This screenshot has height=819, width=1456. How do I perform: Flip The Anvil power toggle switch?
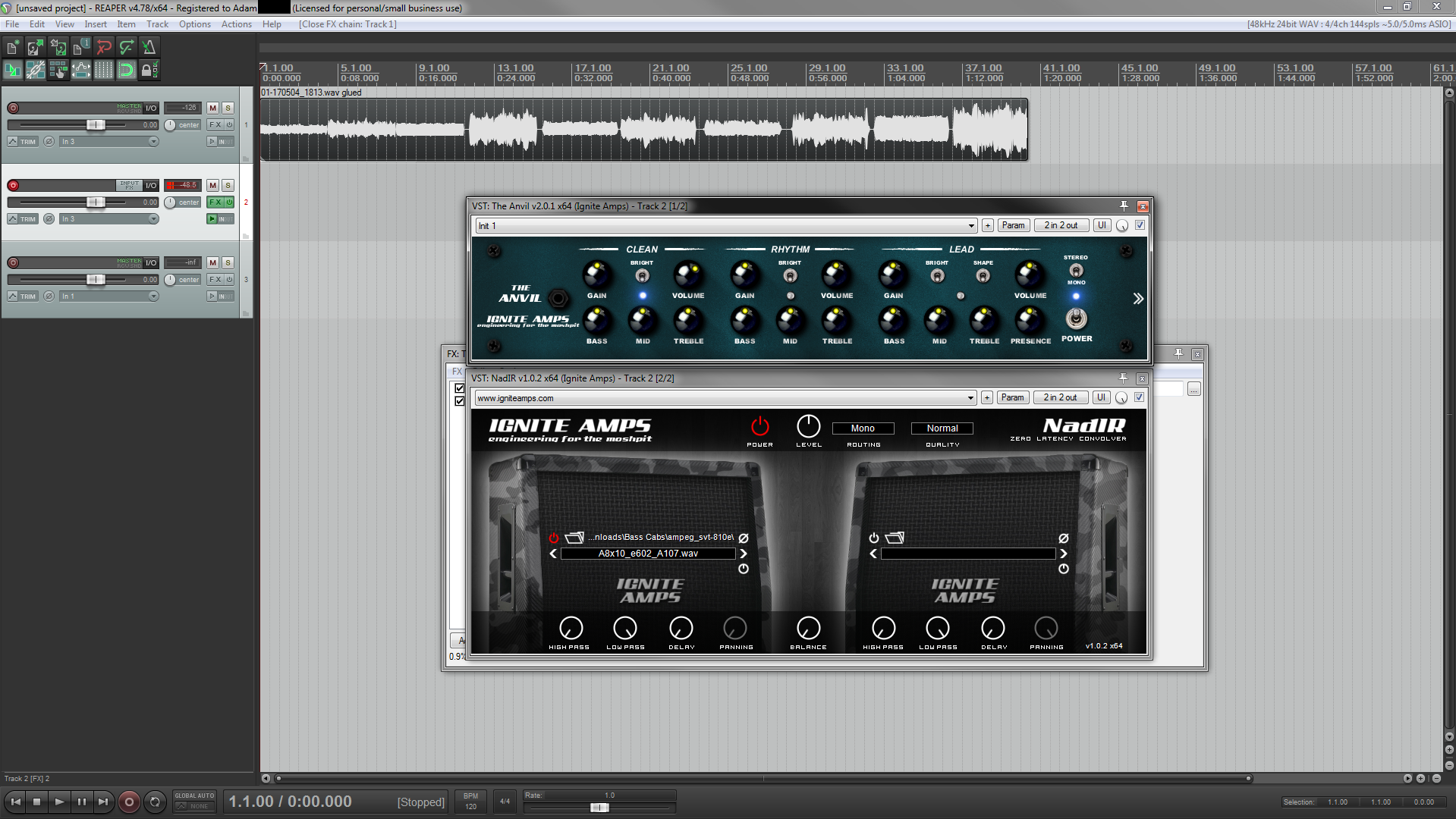tap(1076, 318)
